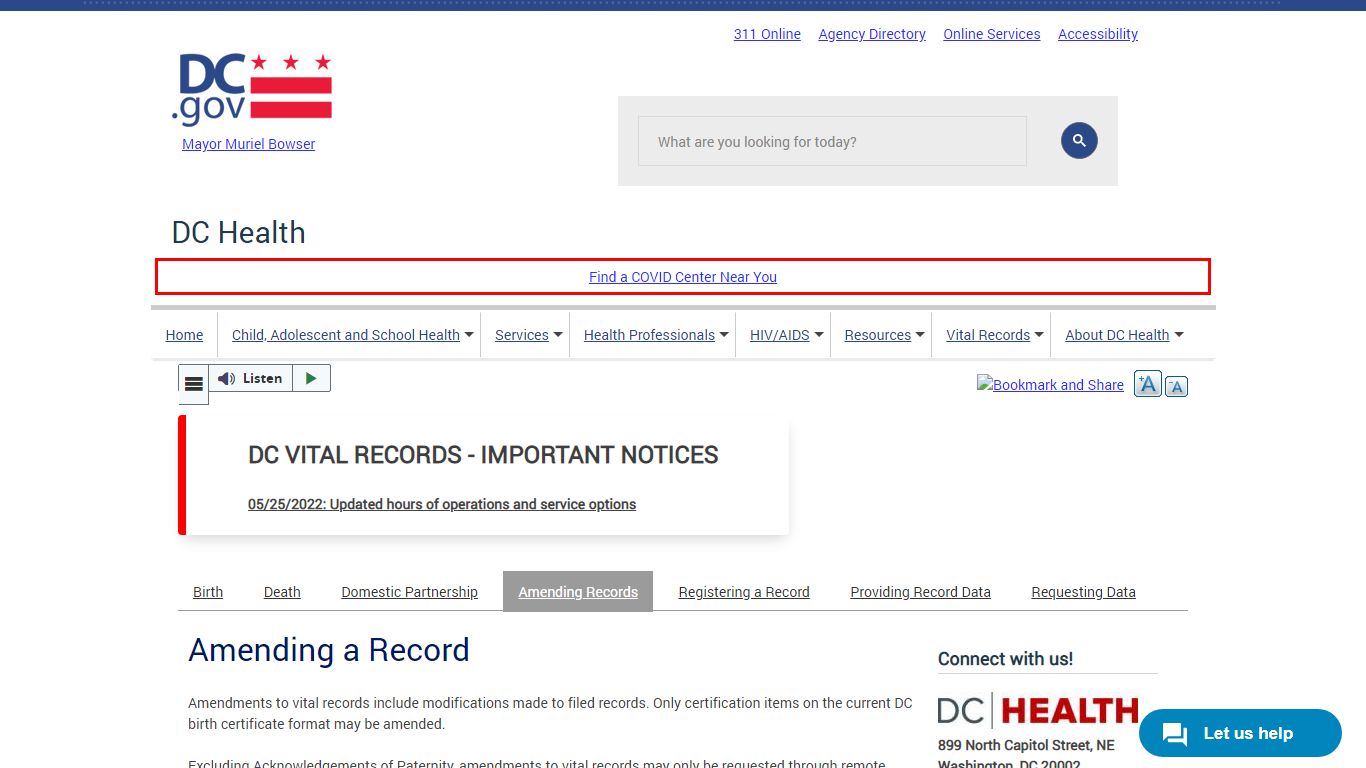This screenshot has height=768, width=1366.
Task: Open the Services menu link
Action: pyautogui.click(x=522, y=335)
